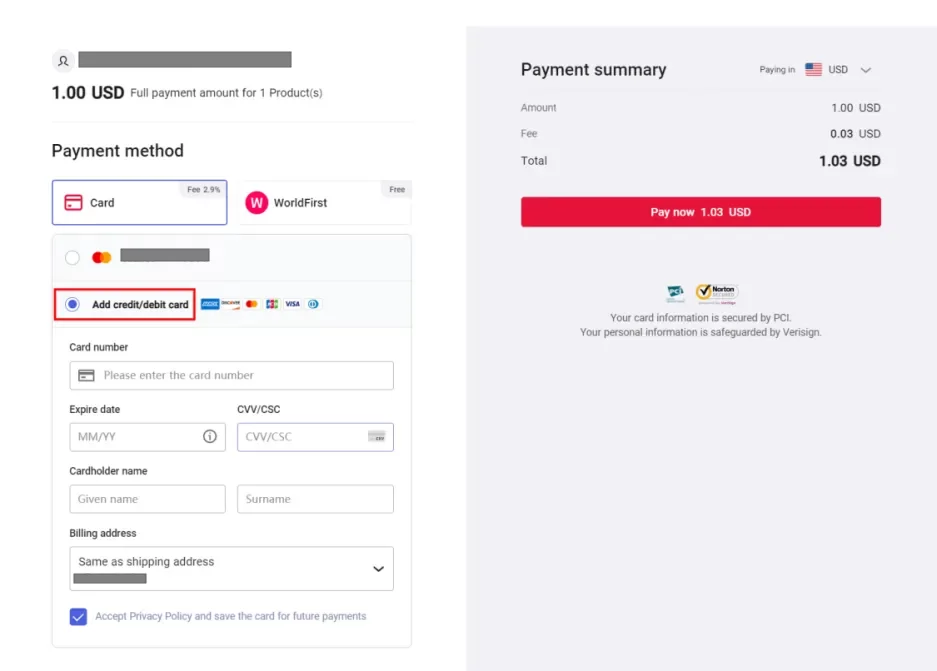Click the PCI security badge
This screenshot has width=937, height=671.
click(676, 294)
